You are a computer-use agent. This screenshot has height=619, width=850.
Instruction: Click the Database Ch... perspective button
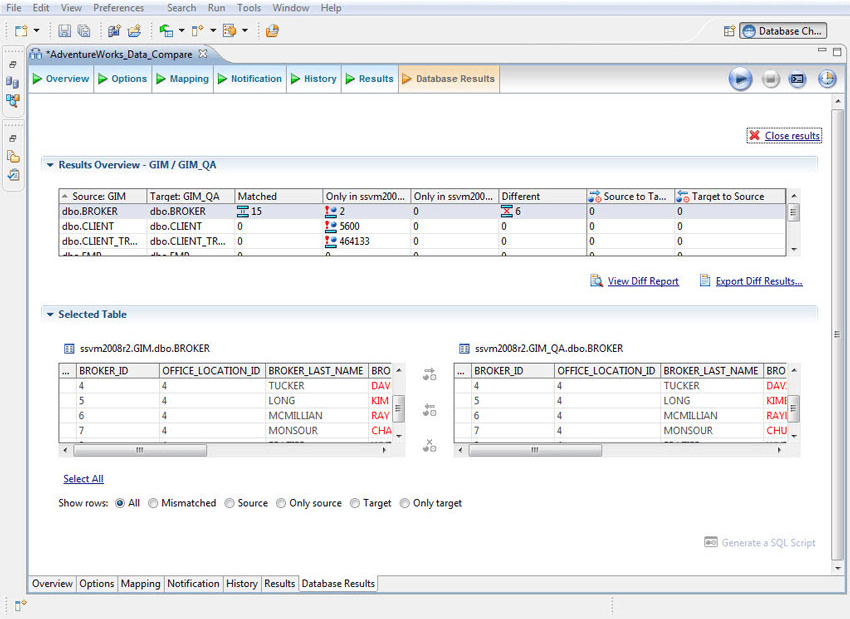[783, 31]
